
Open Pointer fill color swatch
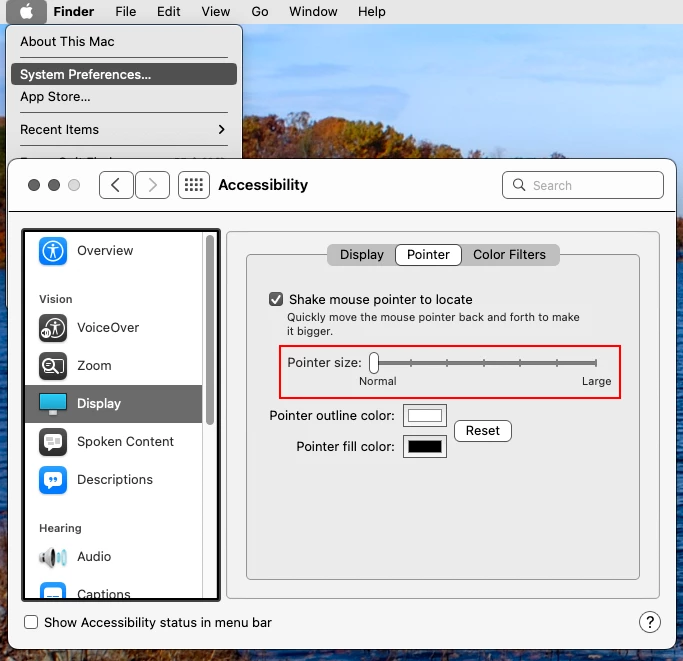pyautogui.click(x=425, y=447)
